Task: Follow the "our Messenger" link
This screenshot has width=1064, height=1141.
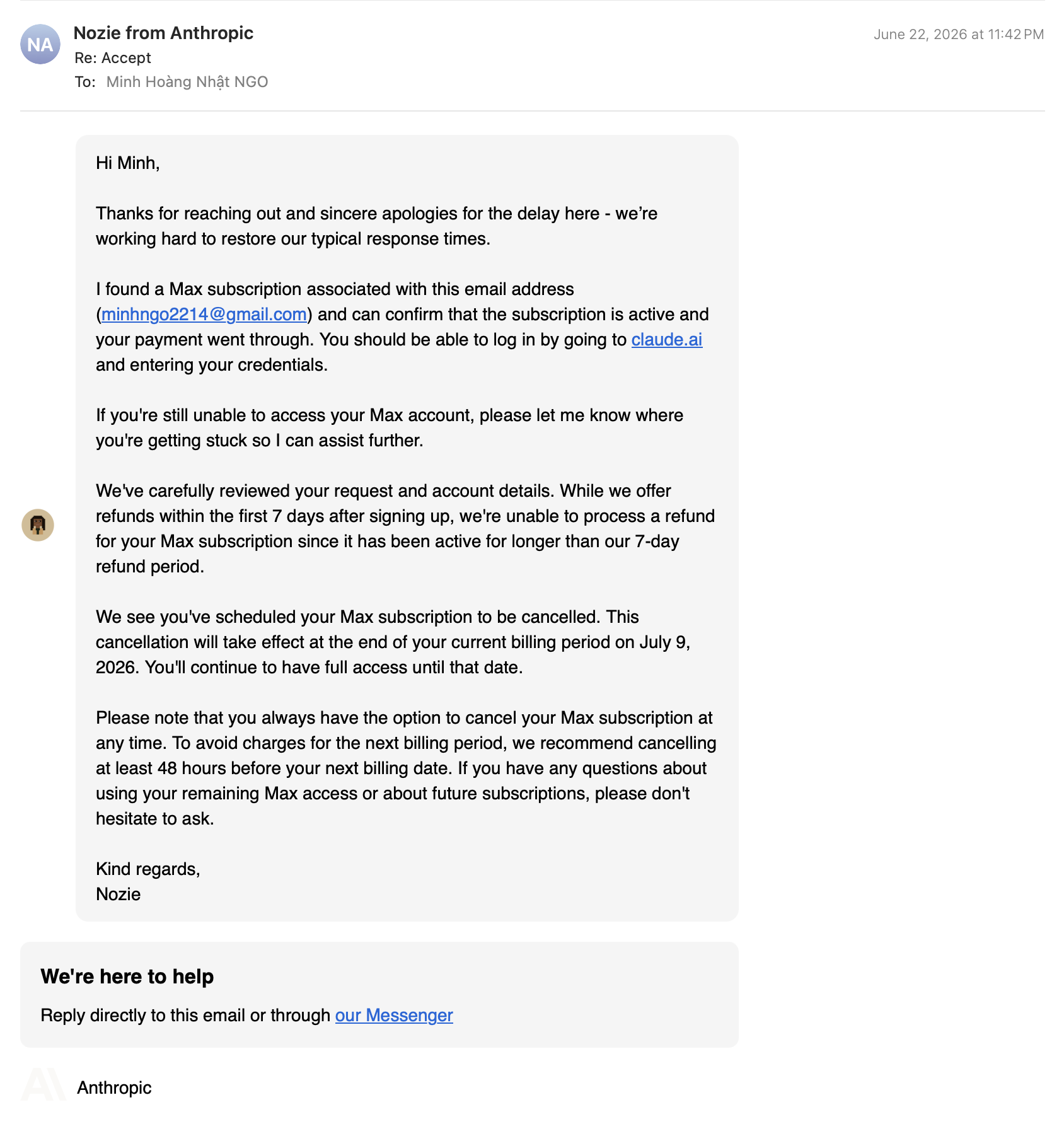Action: click(x=394, y=1015)
